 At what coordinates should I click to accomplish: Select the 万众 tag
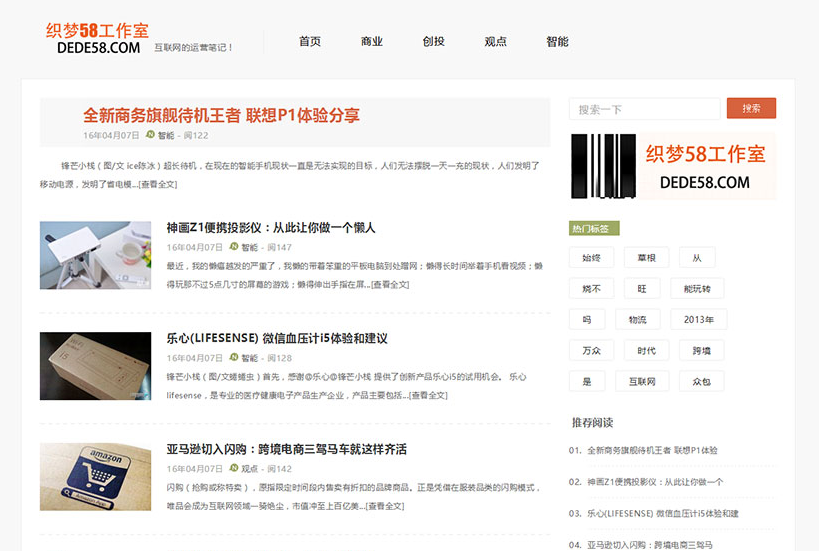[591, 350]
